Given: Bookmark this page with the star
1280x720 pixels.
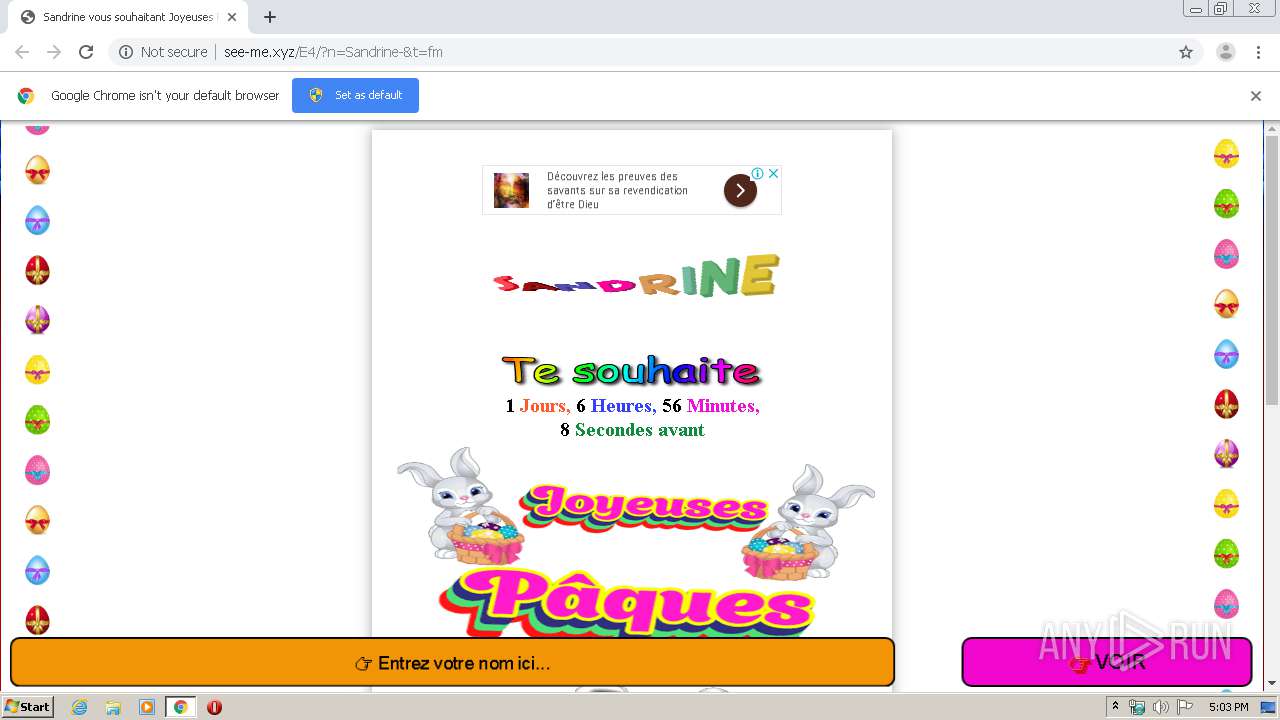Looking at the screenshot, I should tap(1186, 52).
